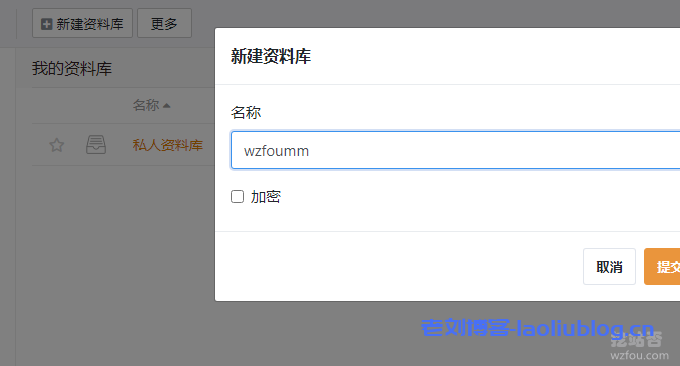Viewport: 680px width, 366px height.
Task: Select the 我的资料库 section heading
Action: (72, 69)
